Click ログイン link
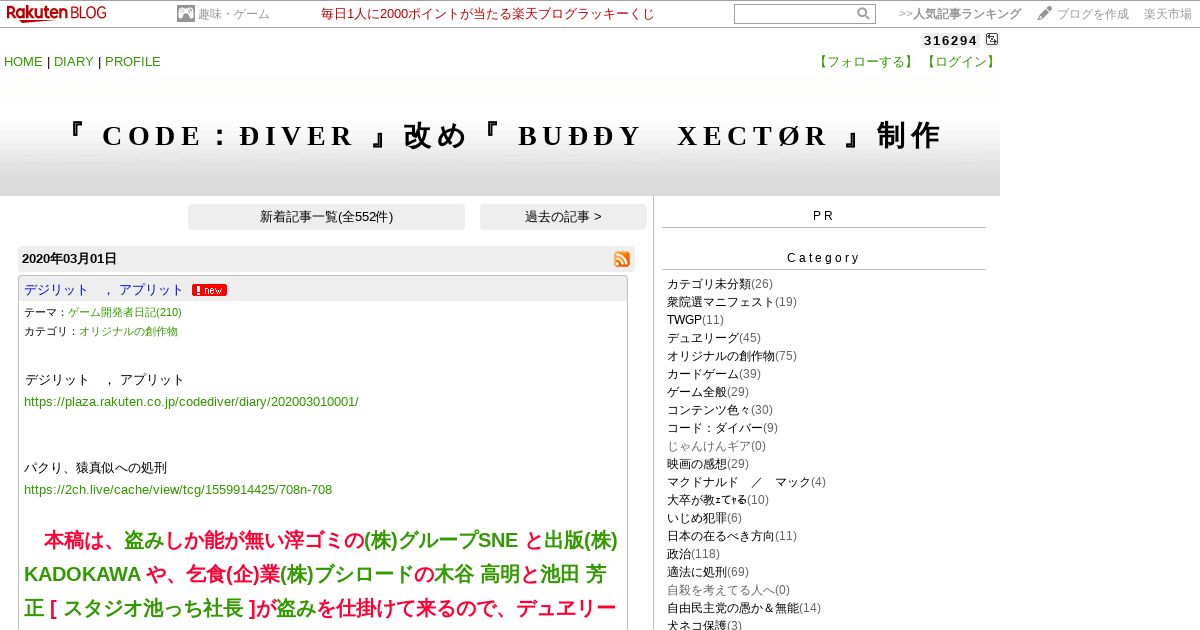The width and height of the screenshot is (1200, 630). 960,62
